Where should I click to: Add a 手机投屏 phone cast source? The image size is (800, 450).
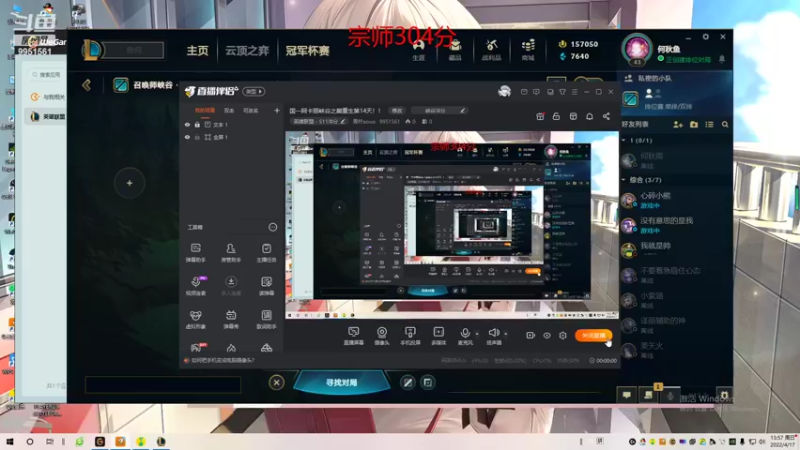click(410, 336)
